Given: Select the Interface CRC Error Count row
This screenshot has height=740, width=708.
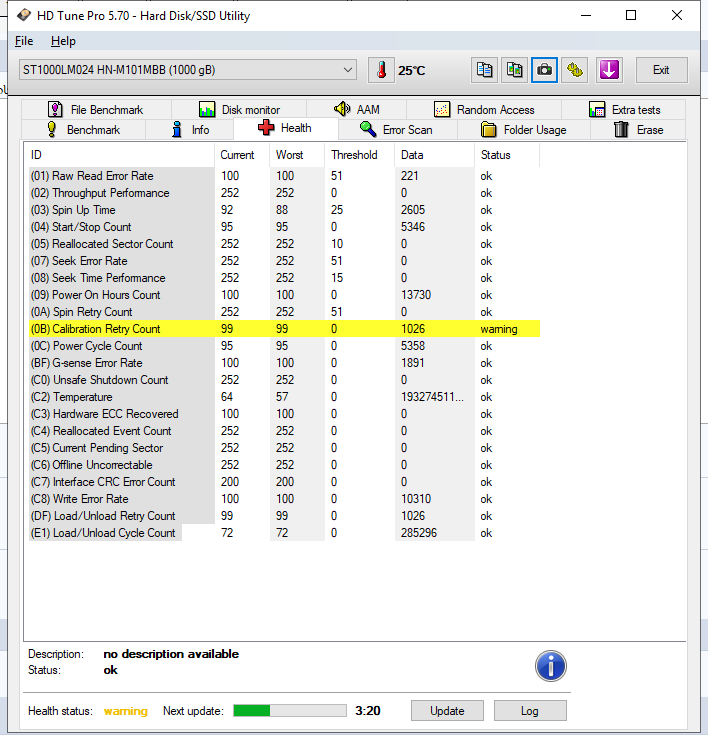Looking at the screenshot, I should (285, 482).
